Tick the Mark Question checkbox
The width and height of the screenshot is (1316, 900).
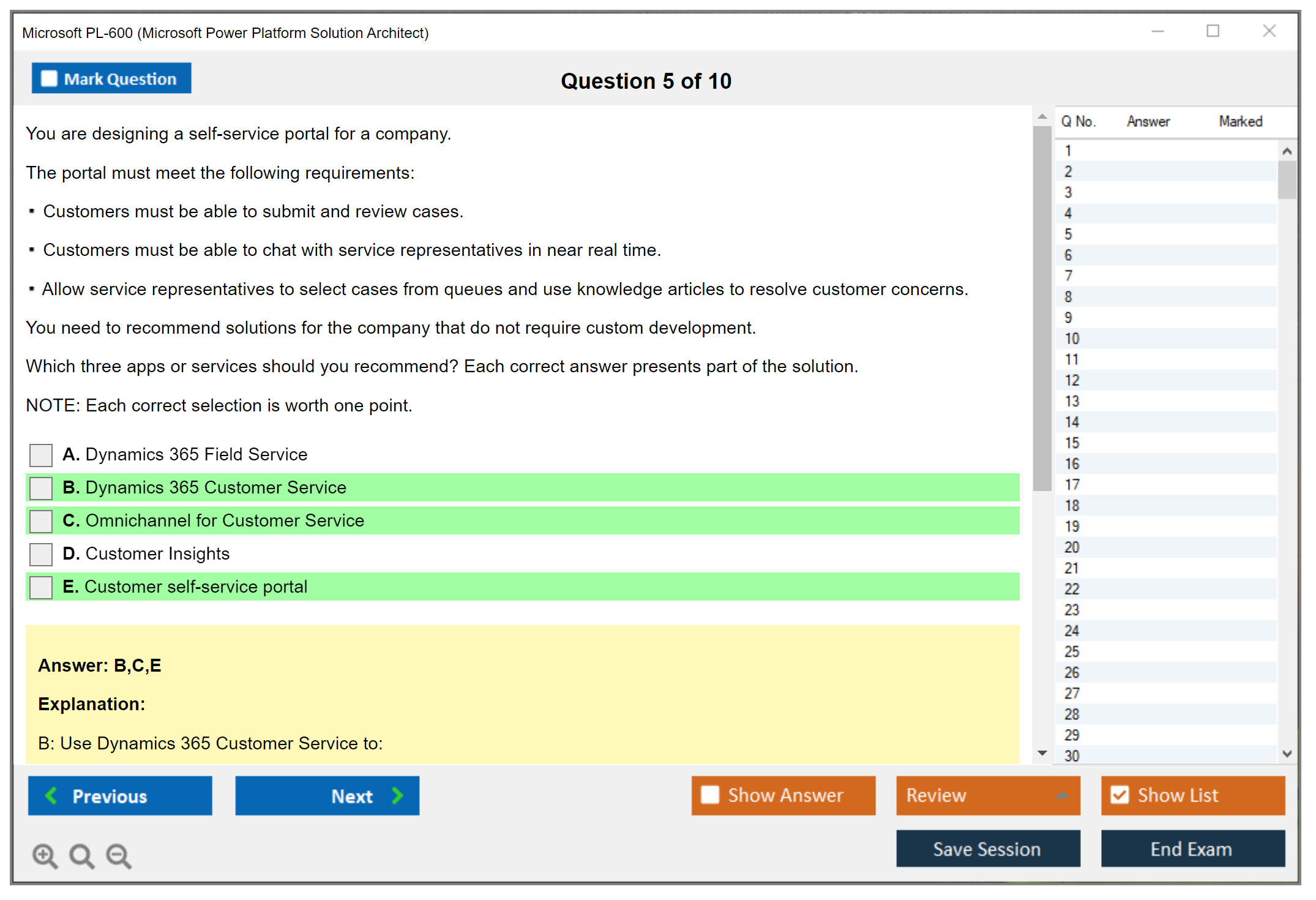click(49, 79)
